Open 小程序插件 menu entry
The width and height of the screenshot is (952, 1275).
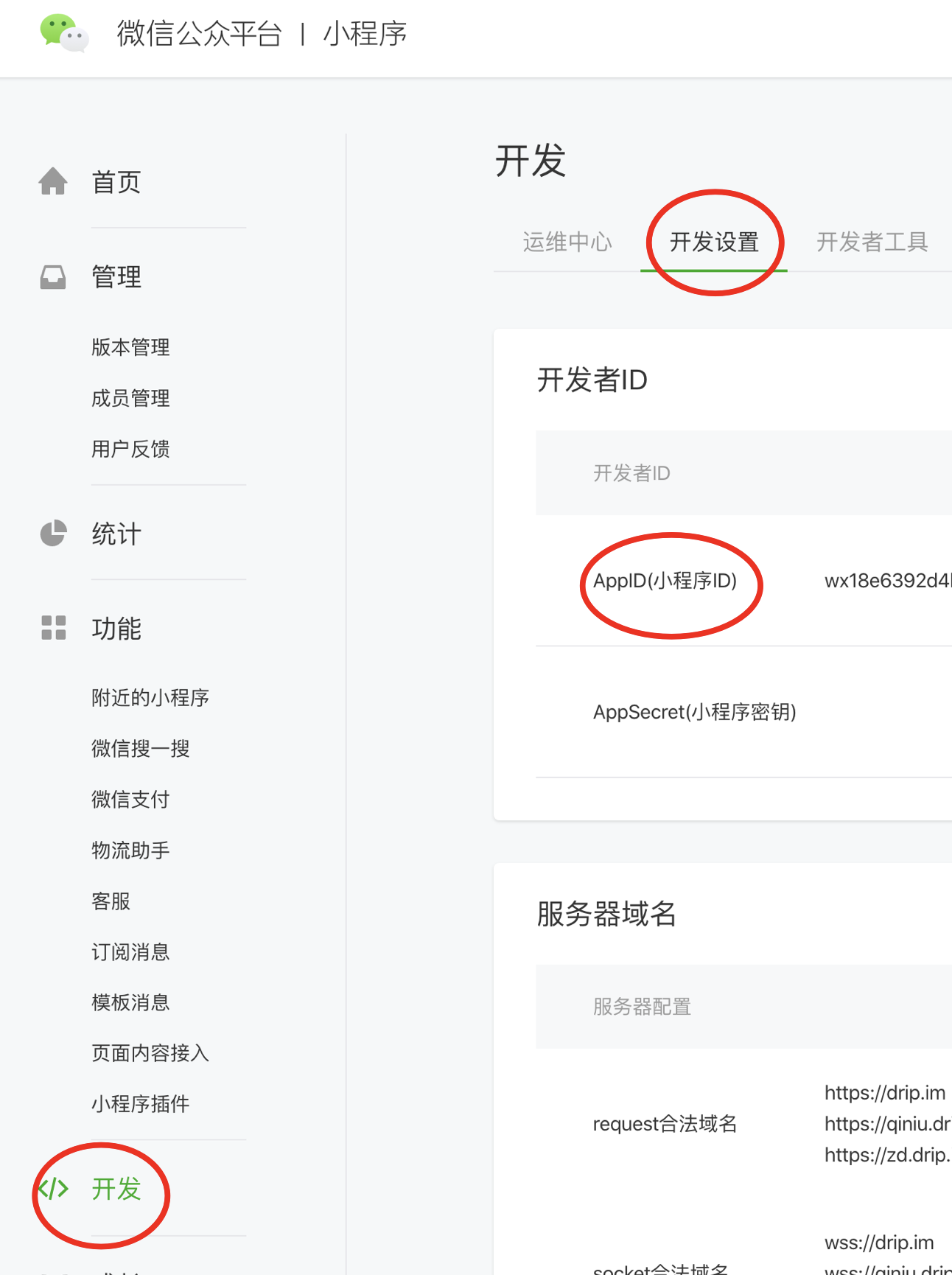pos(141,1103)
